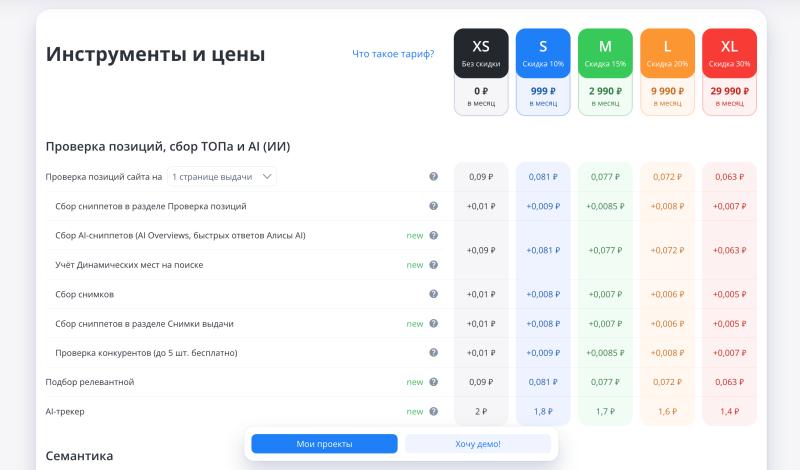Click help icon for Сбор сниппетов в разделе Снимки выдачи
The height and width of the screenshot is (470, 800).
click(433, 324)
